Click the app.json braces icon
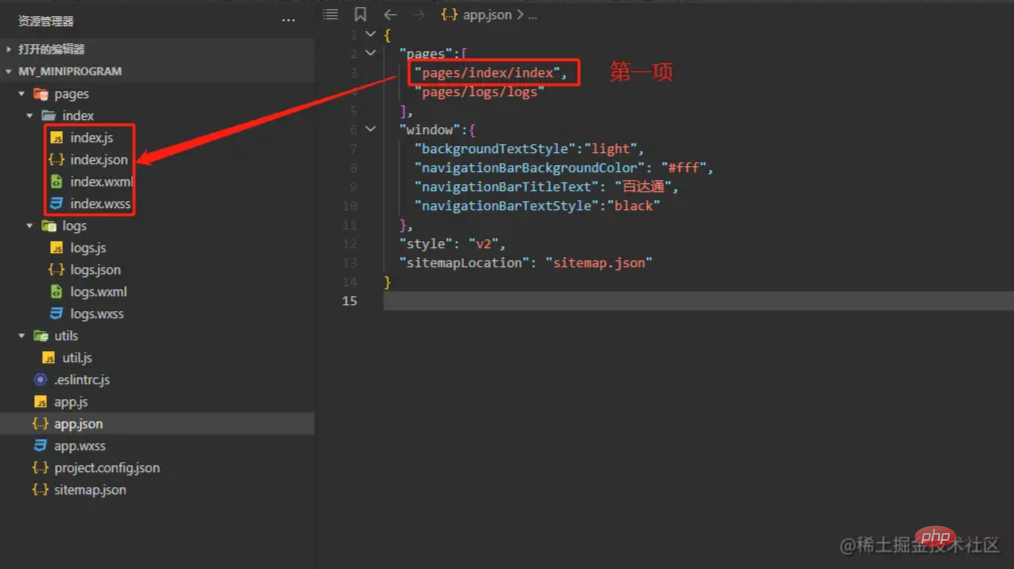 (x=40, y=424)
